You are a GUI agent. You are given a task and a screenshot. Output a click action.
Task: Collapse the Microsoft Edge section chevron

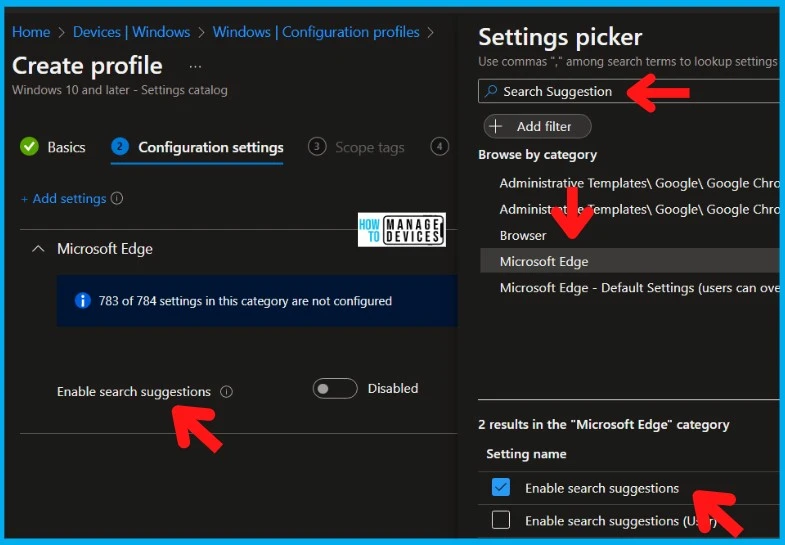[38, 249]
